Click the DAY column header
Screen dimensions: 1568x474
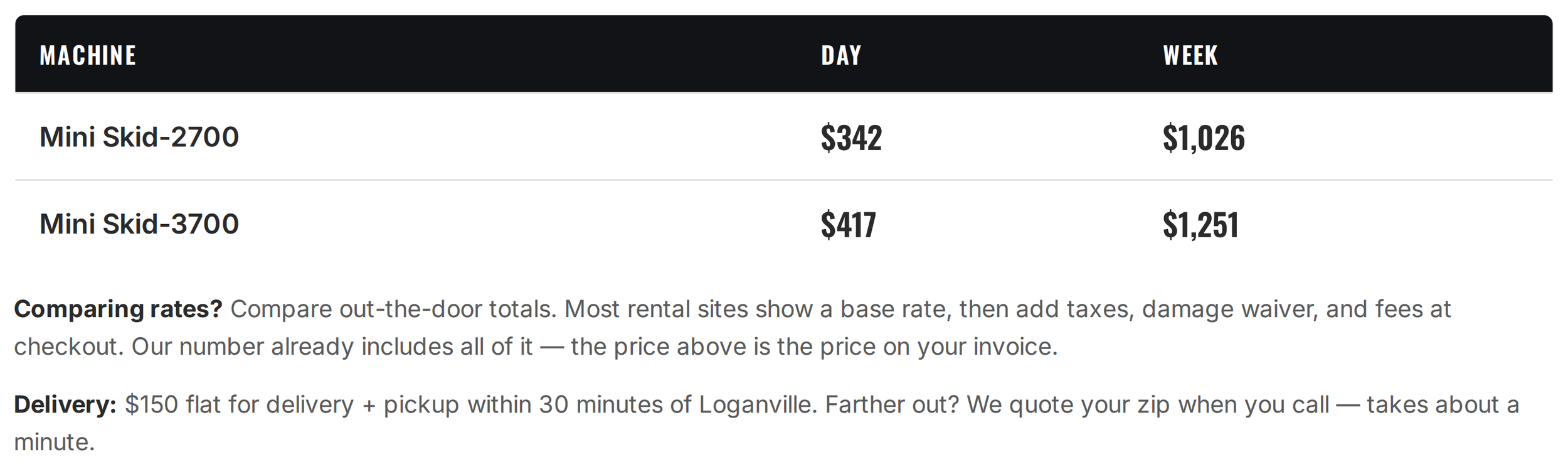[841, 55]
